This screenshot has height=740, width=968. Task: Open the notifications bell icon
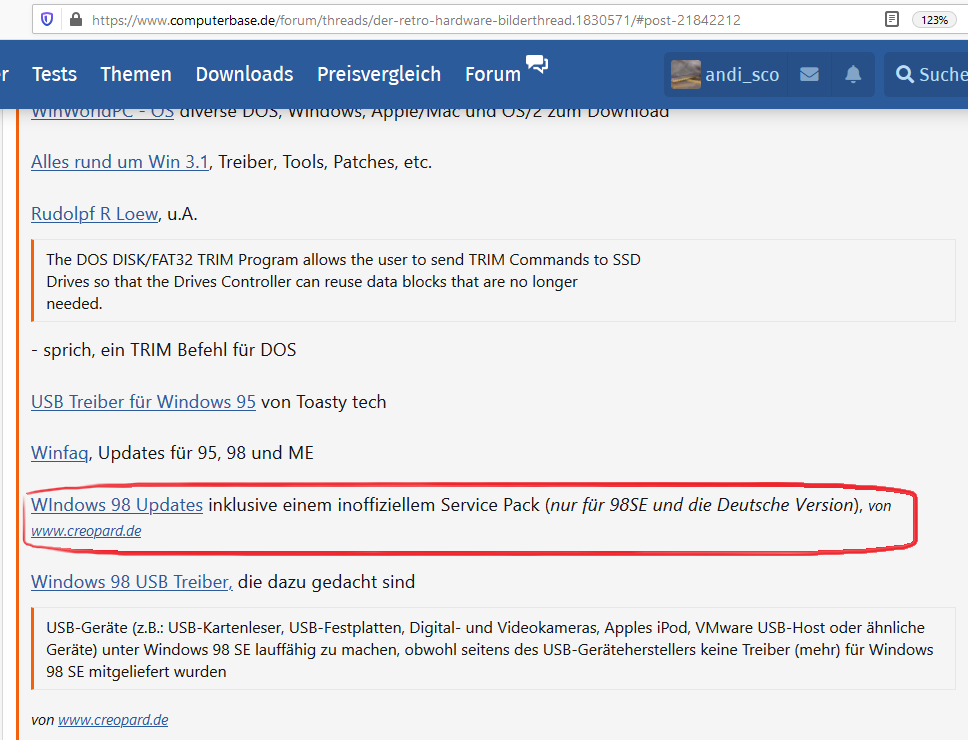tap(853, 75)
